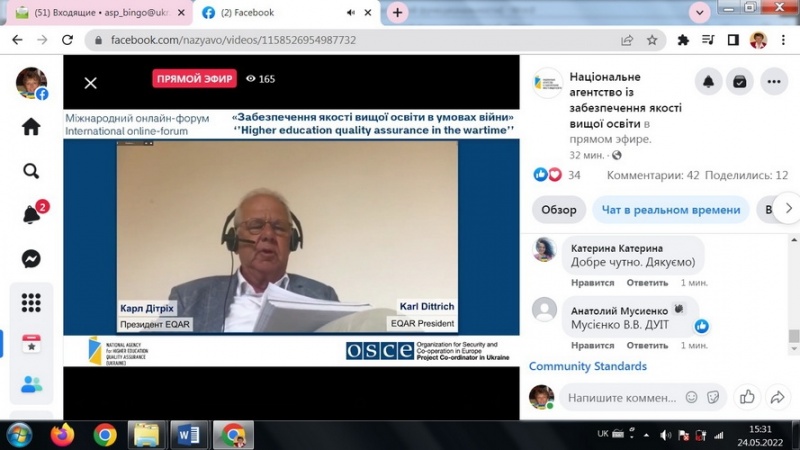Open the Community Standards link
This screenshot has width=800, height=450.
pos(586,367)
